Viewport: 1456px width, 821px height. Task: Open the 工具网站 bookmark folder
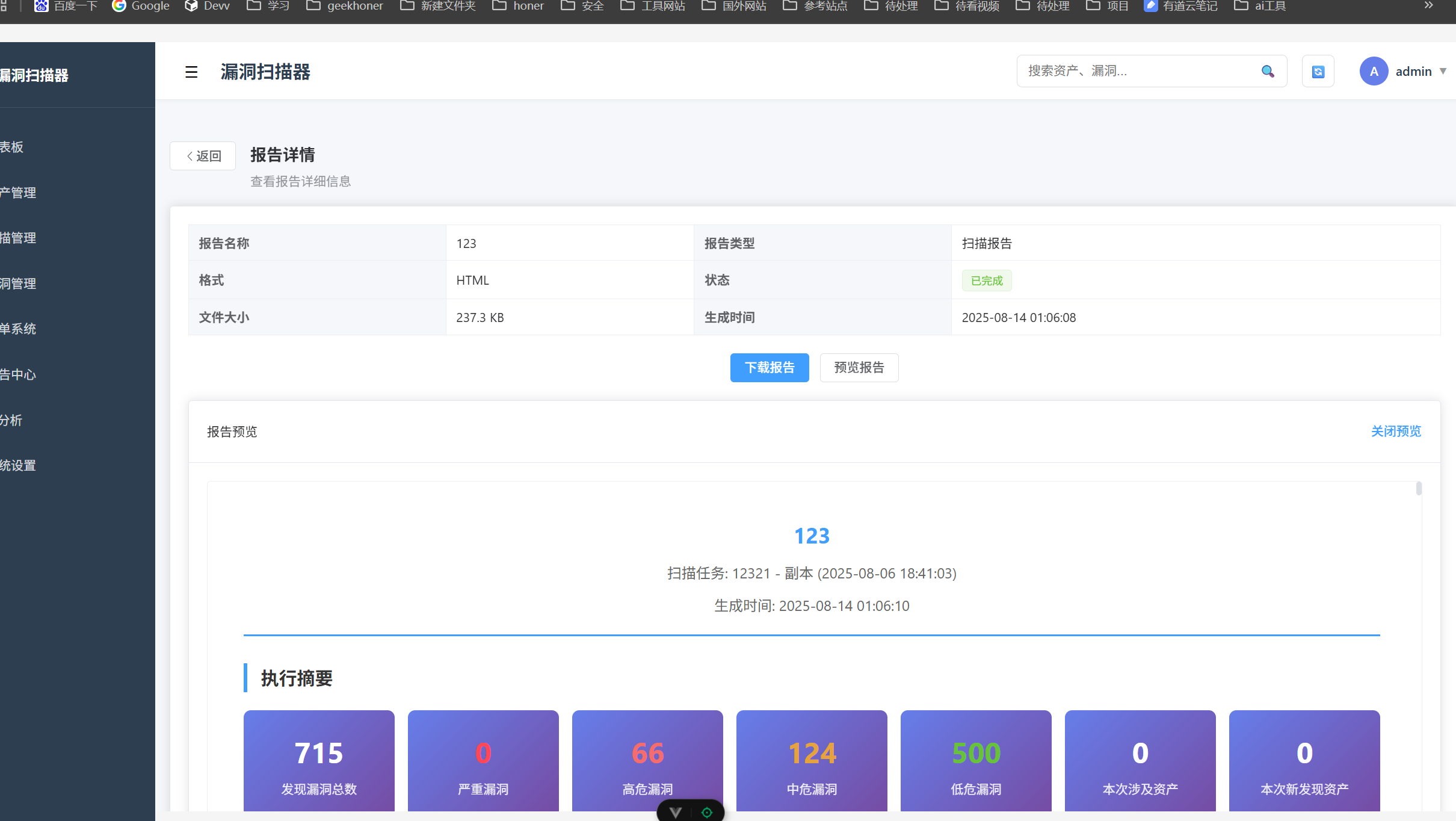653,6
